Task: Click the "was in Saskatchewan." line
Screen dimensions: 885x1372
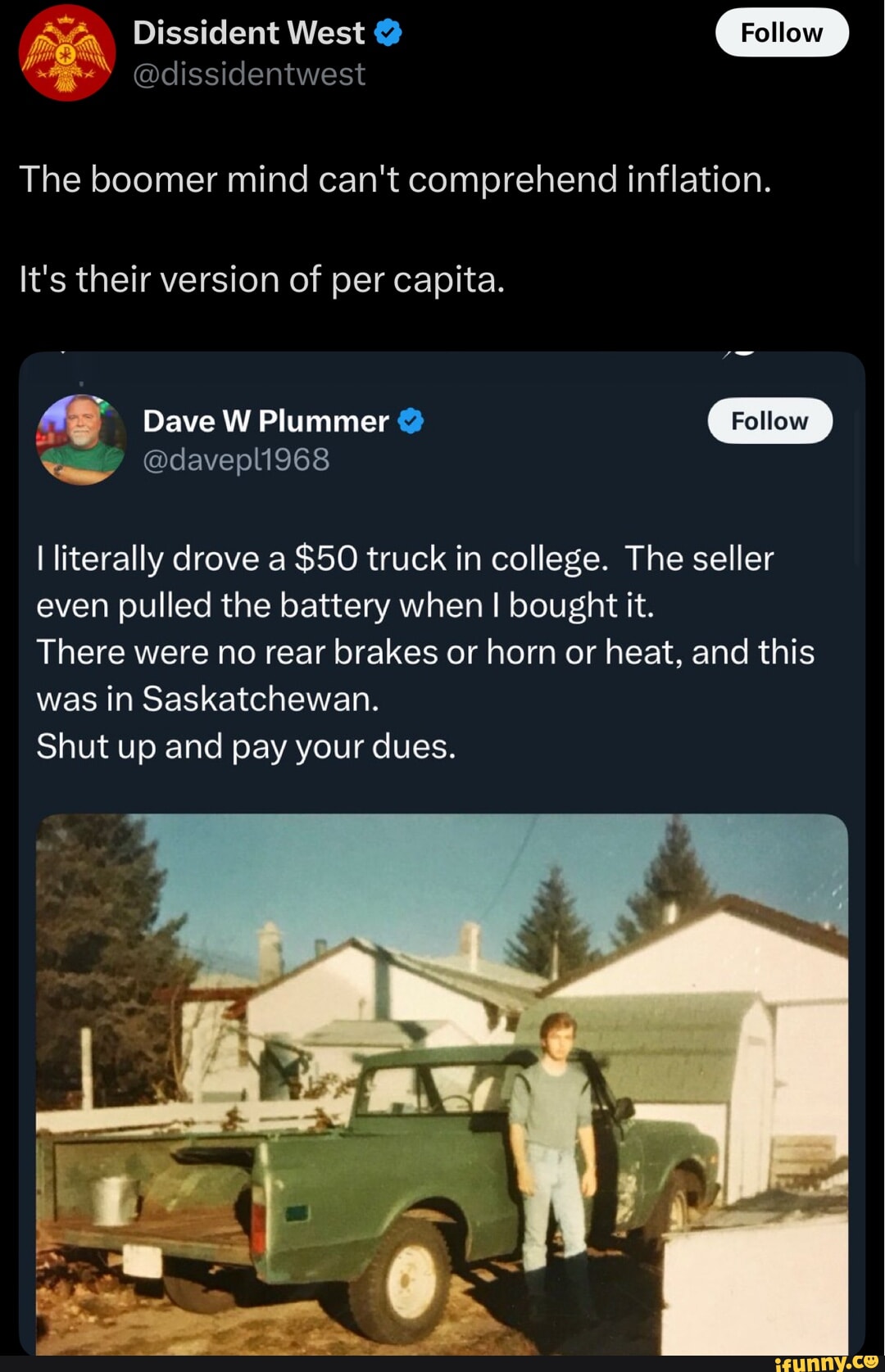Action: [207, 700]
